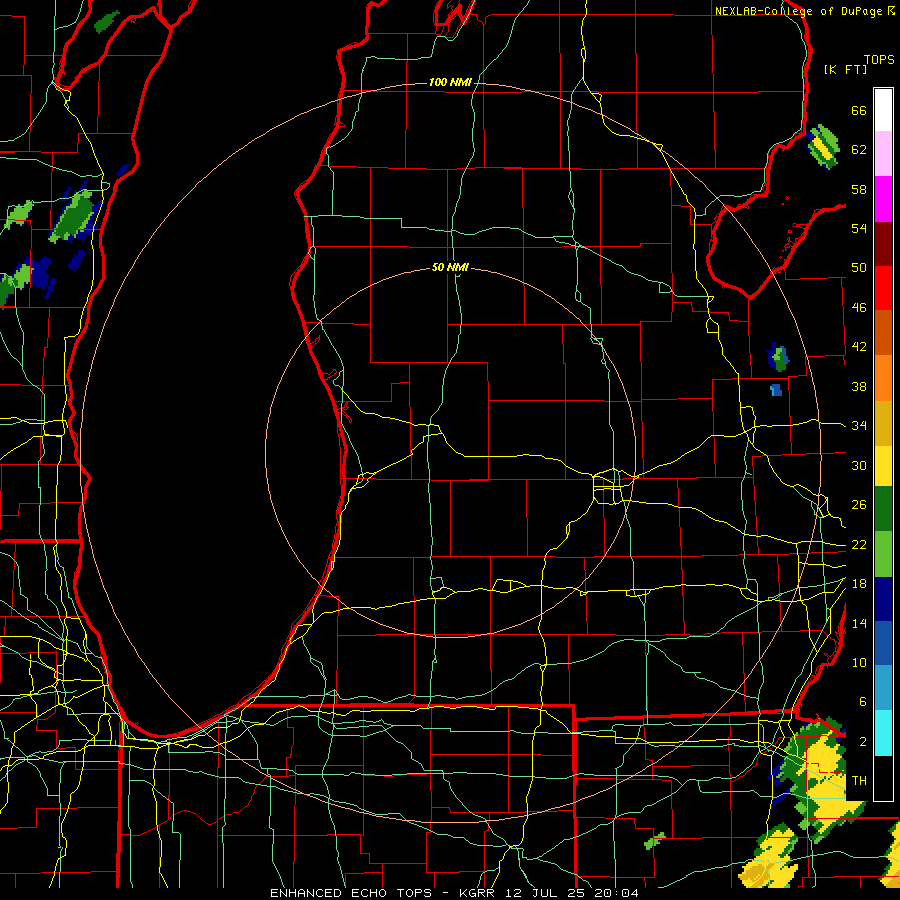
Task: Pick the navy blue legend swatch
Action: (883, 599)
